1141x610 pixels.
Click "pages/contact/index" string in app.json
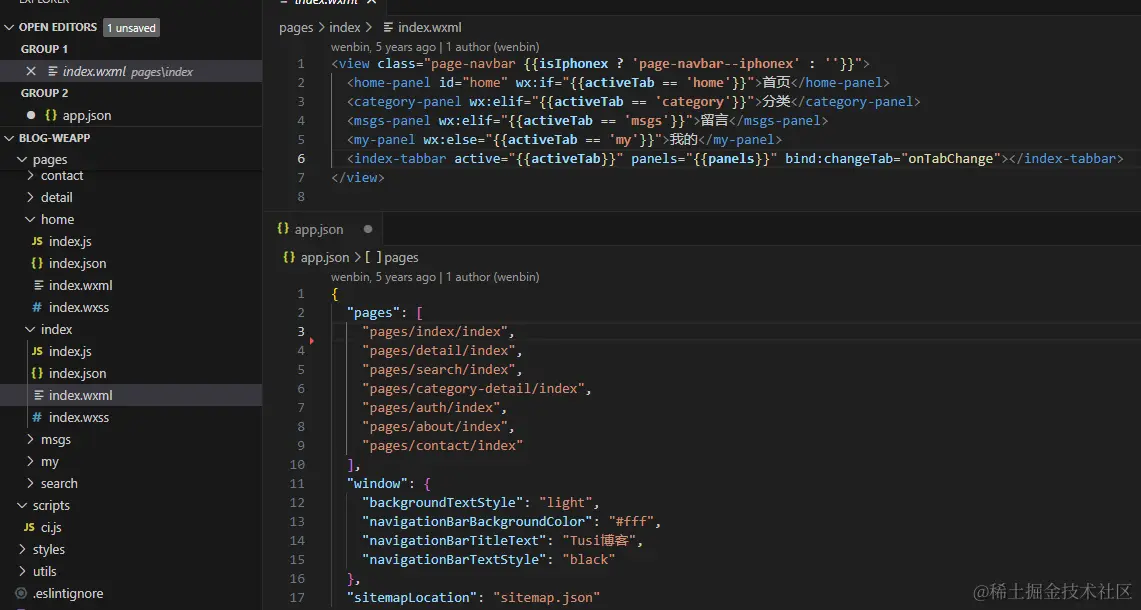click(442, 445)
